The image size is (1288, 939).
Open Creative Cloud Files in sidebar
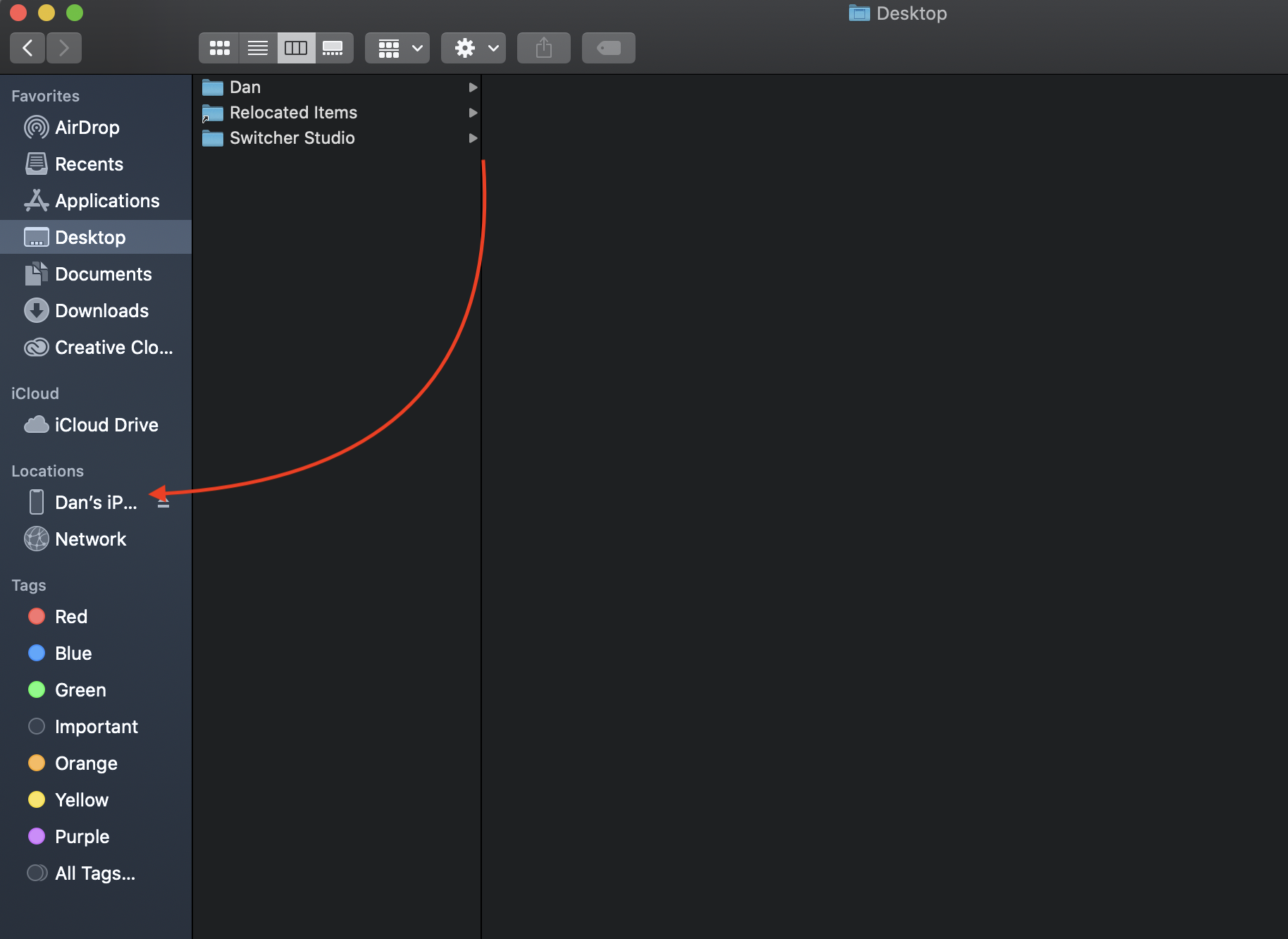96,348
